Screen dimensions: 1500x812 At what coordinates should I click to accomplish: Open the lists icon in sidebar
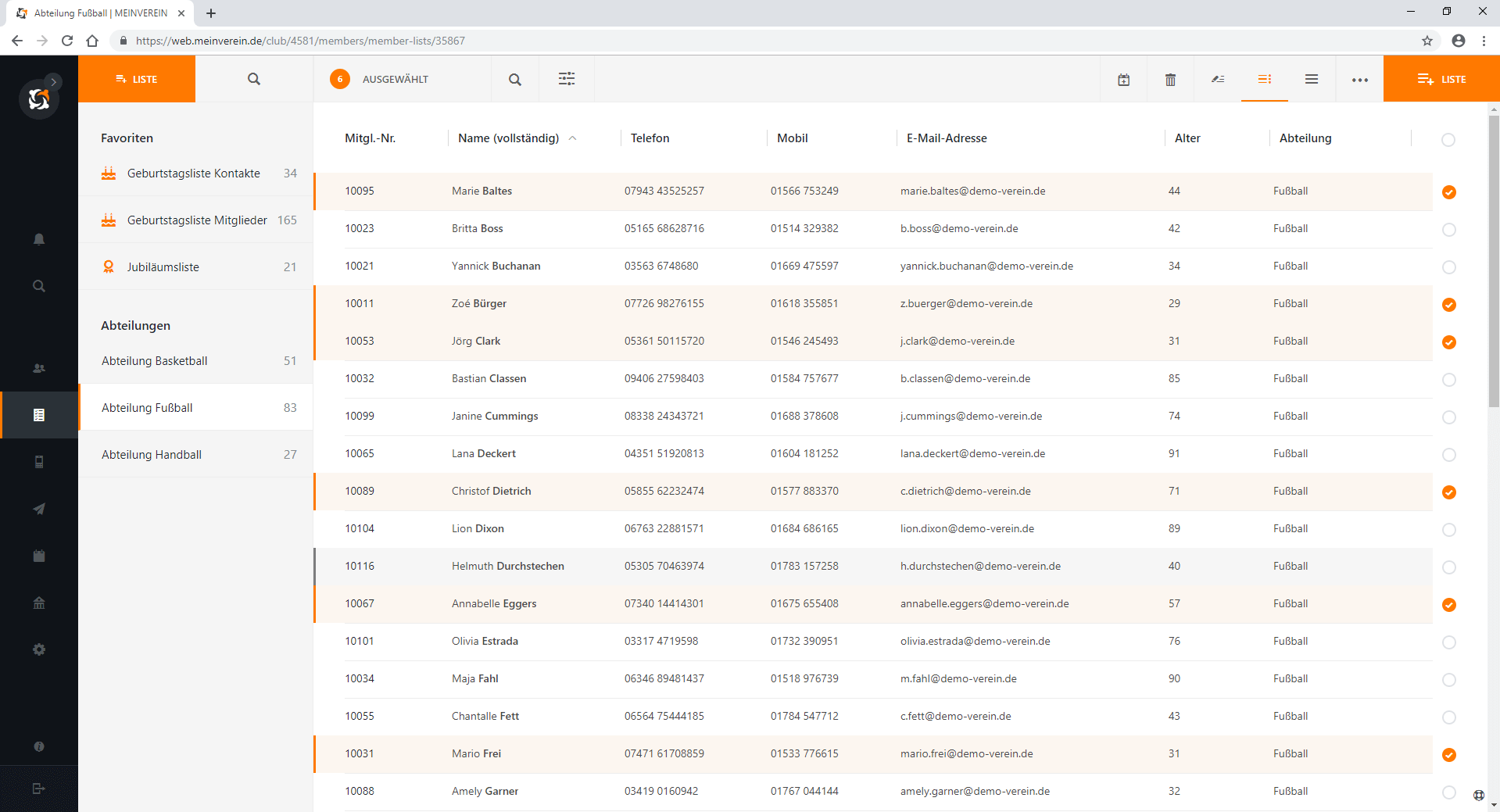click(39, 415)
